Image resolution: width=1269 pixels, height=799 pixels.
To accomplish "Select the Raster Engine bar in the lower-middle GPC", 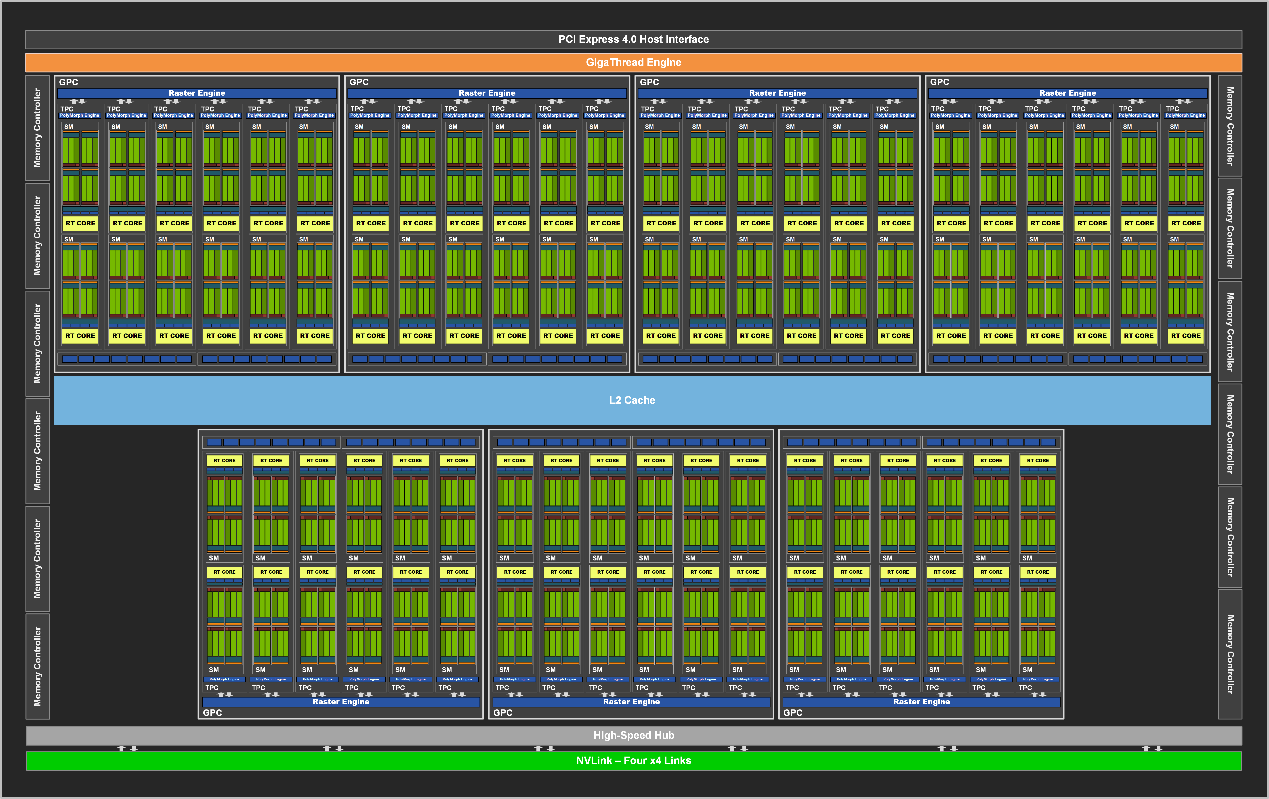I will (x=631, y=702).
